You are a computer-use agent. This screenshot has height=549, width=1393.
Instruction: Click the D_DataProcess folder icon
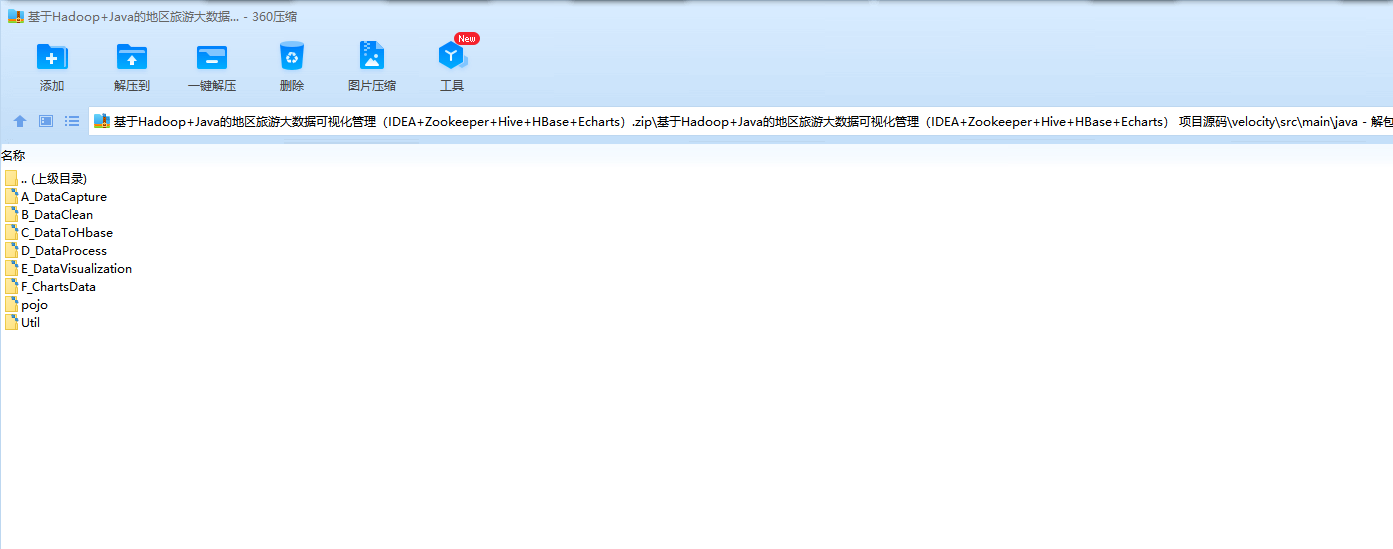(x=11, y=251)
